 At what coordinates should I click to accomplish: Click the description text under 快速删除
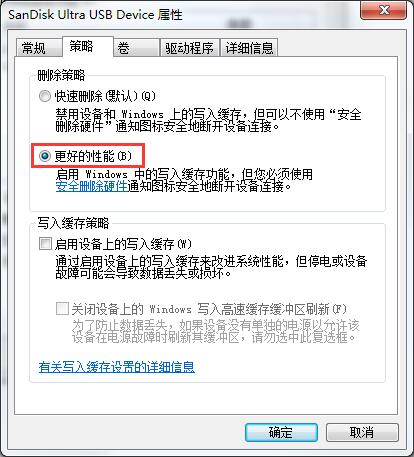(x=208, y=120)
